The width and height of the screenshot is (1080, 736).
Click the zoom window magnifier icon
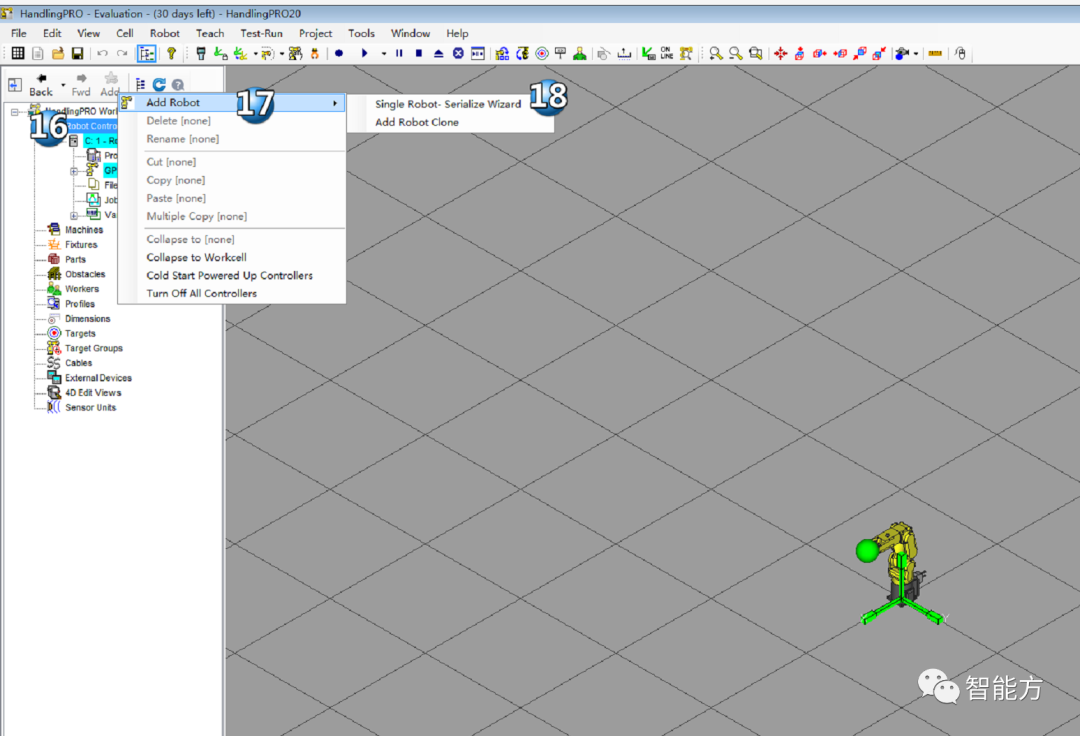(756, 53)
